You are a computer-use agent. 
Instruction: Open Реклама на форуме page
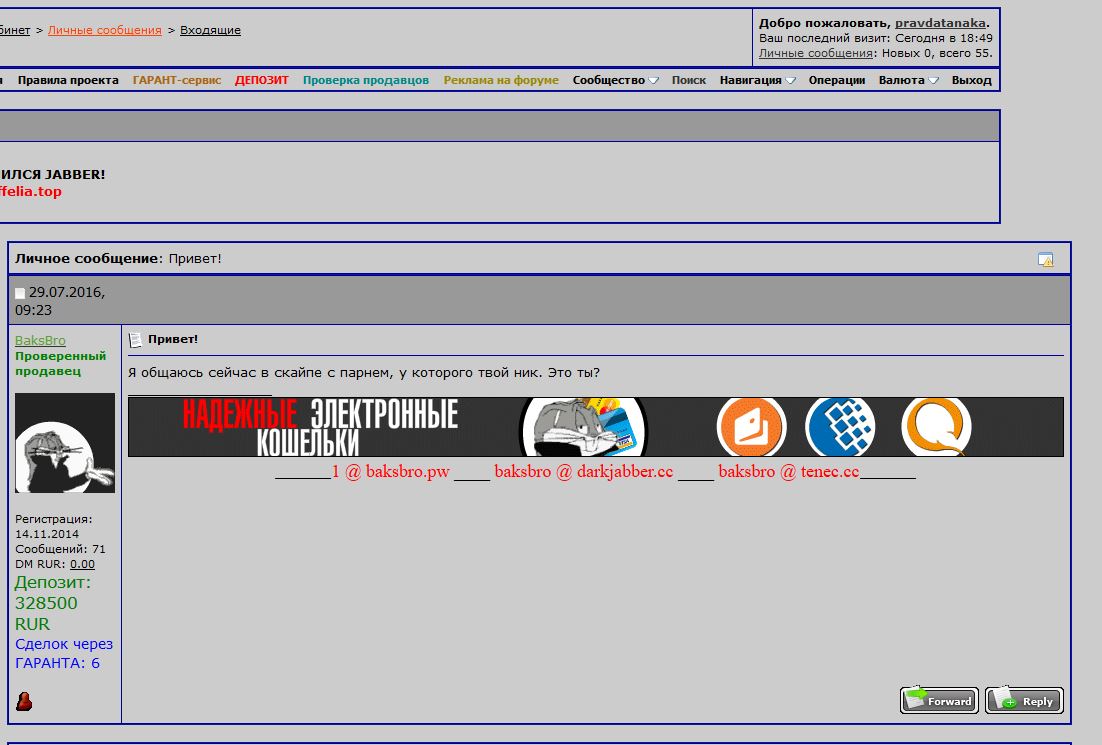[501, 80]
